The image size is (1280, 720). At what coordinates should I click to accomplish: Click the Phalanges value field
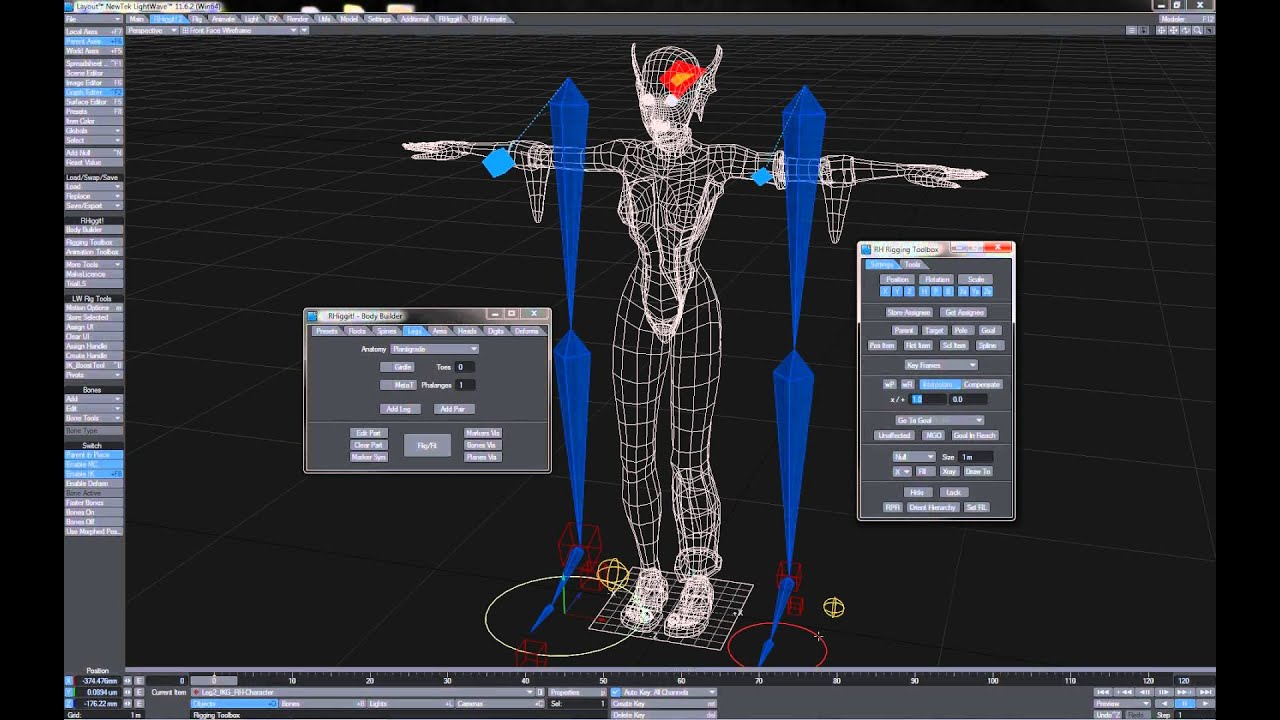(465, 385)
